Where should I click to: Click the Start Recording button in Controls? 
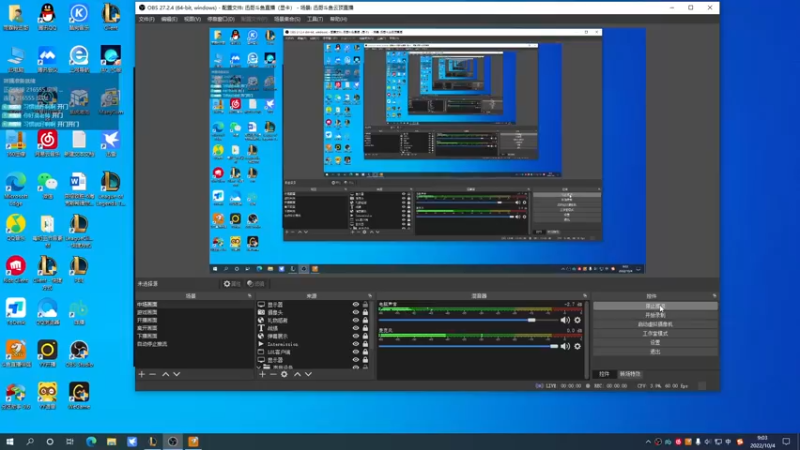click(x=655, y=315)
